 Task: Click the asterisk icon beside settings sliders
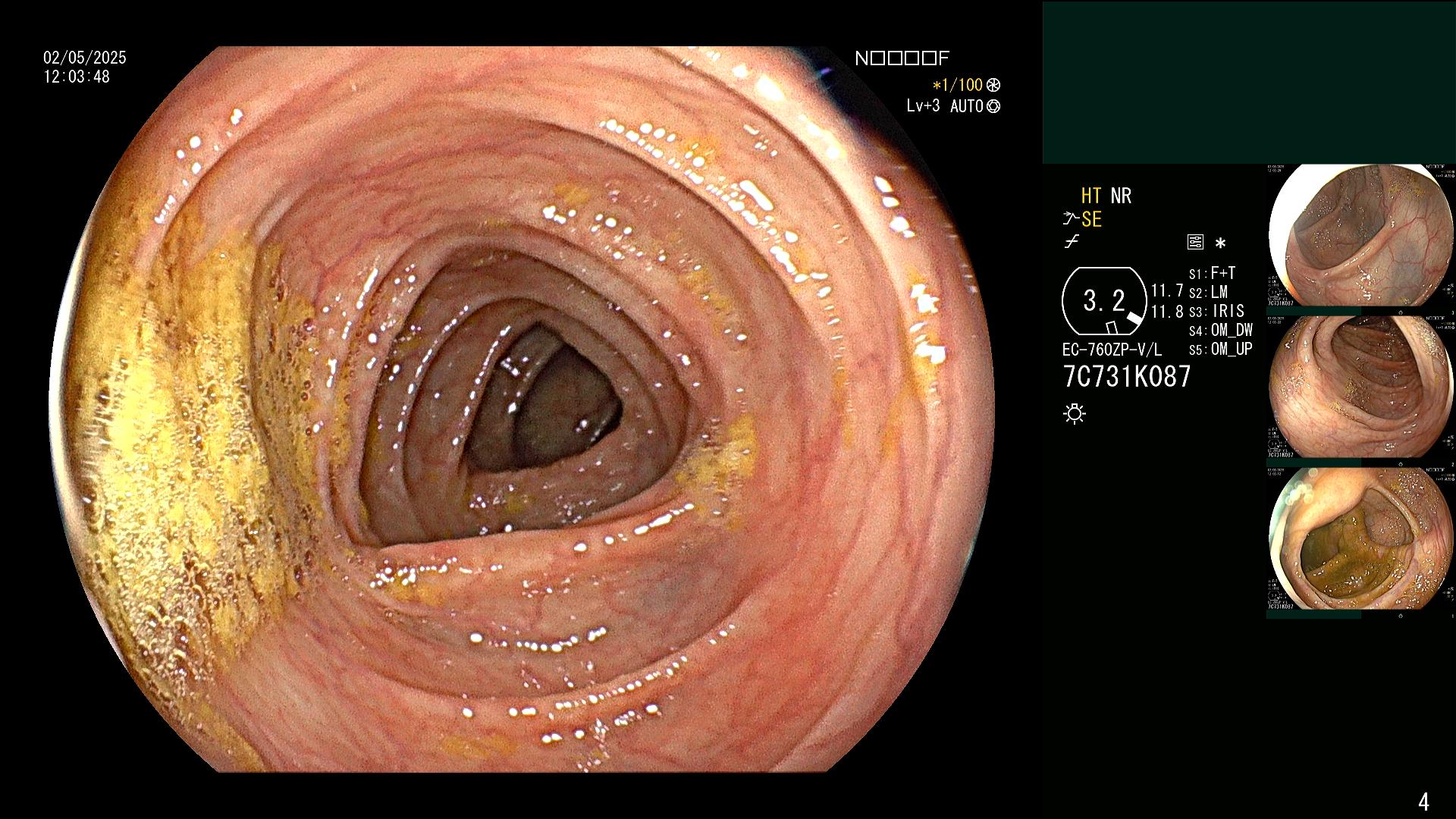pos(1220,243)
